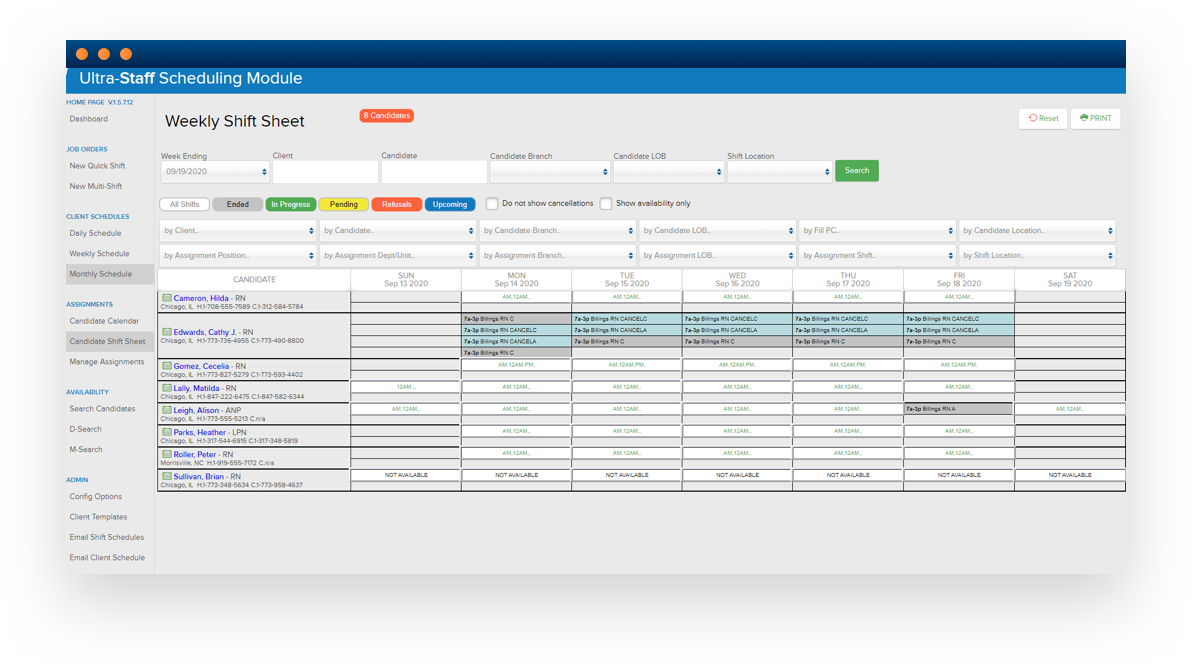Click the MON Sep 14 2020 column header
Image resolution: width=1192 pixels, height=666 pixels.
(x=516, y=279)
